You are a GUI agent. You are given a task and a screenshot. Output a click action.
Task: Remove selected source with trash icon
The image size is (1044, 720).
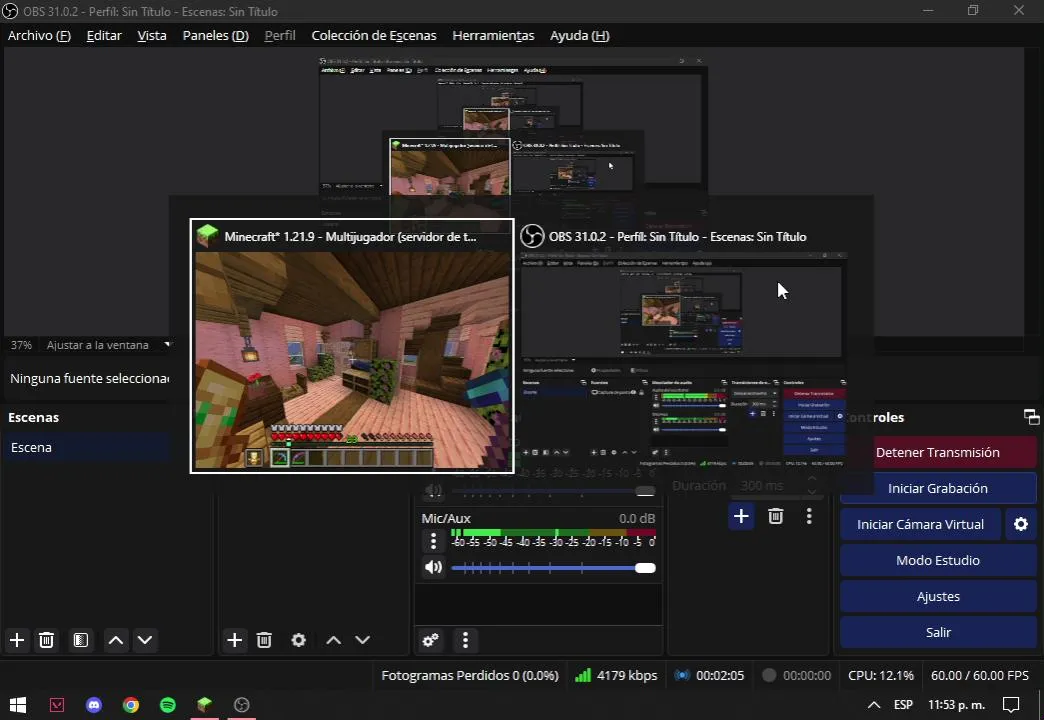[x=264, y=640]
